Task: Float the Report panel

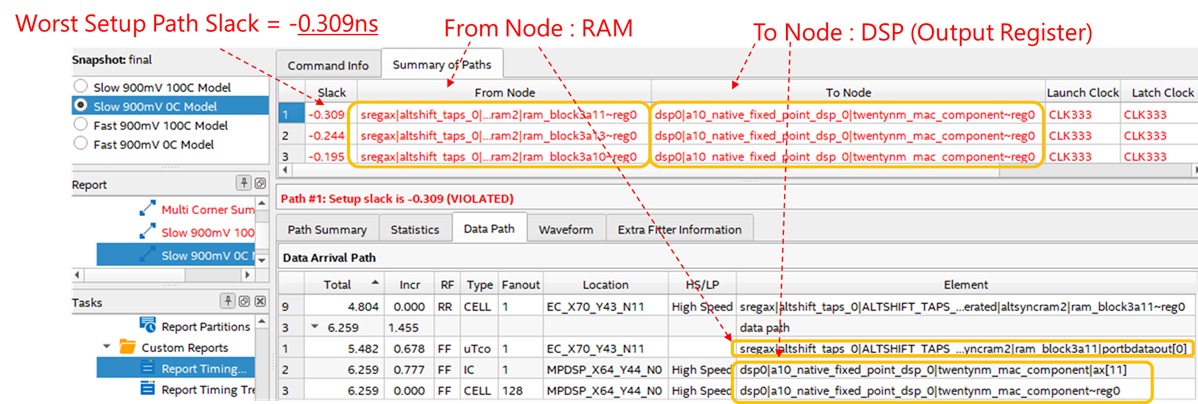Action: [259, 184]
